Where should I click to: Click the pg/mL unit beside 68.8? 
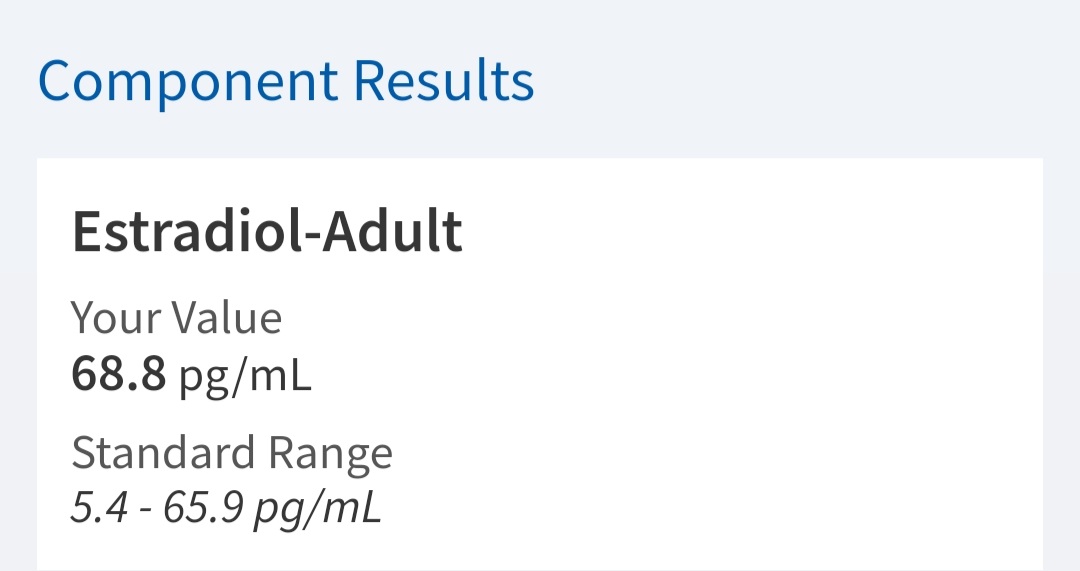tap(245, 376)
